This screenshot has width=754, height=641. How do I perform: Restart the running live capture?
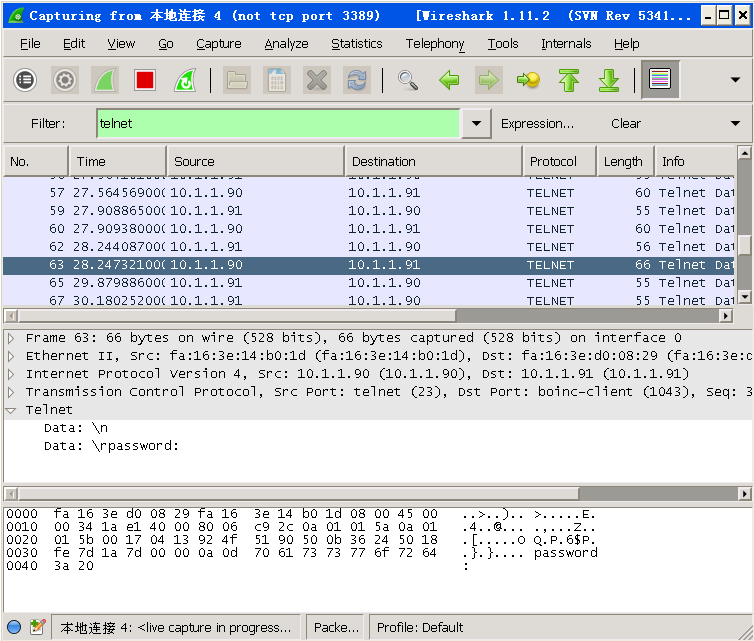[185, 80]
